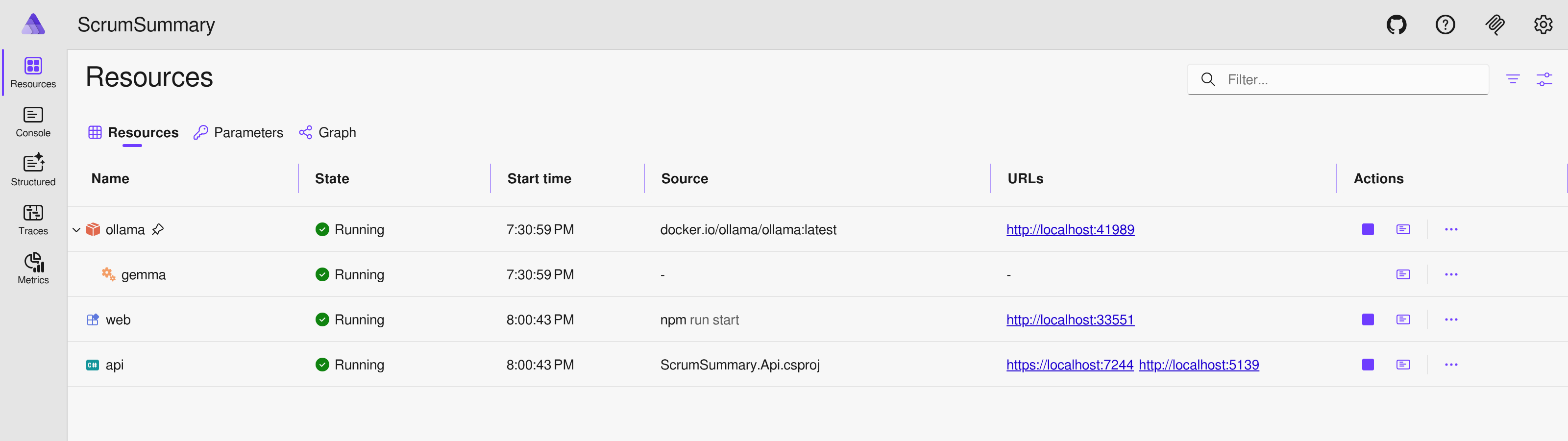Open the Structured logs page from sidebar
The height and width of the screenshot is (441, 1568).
[33, 170]
